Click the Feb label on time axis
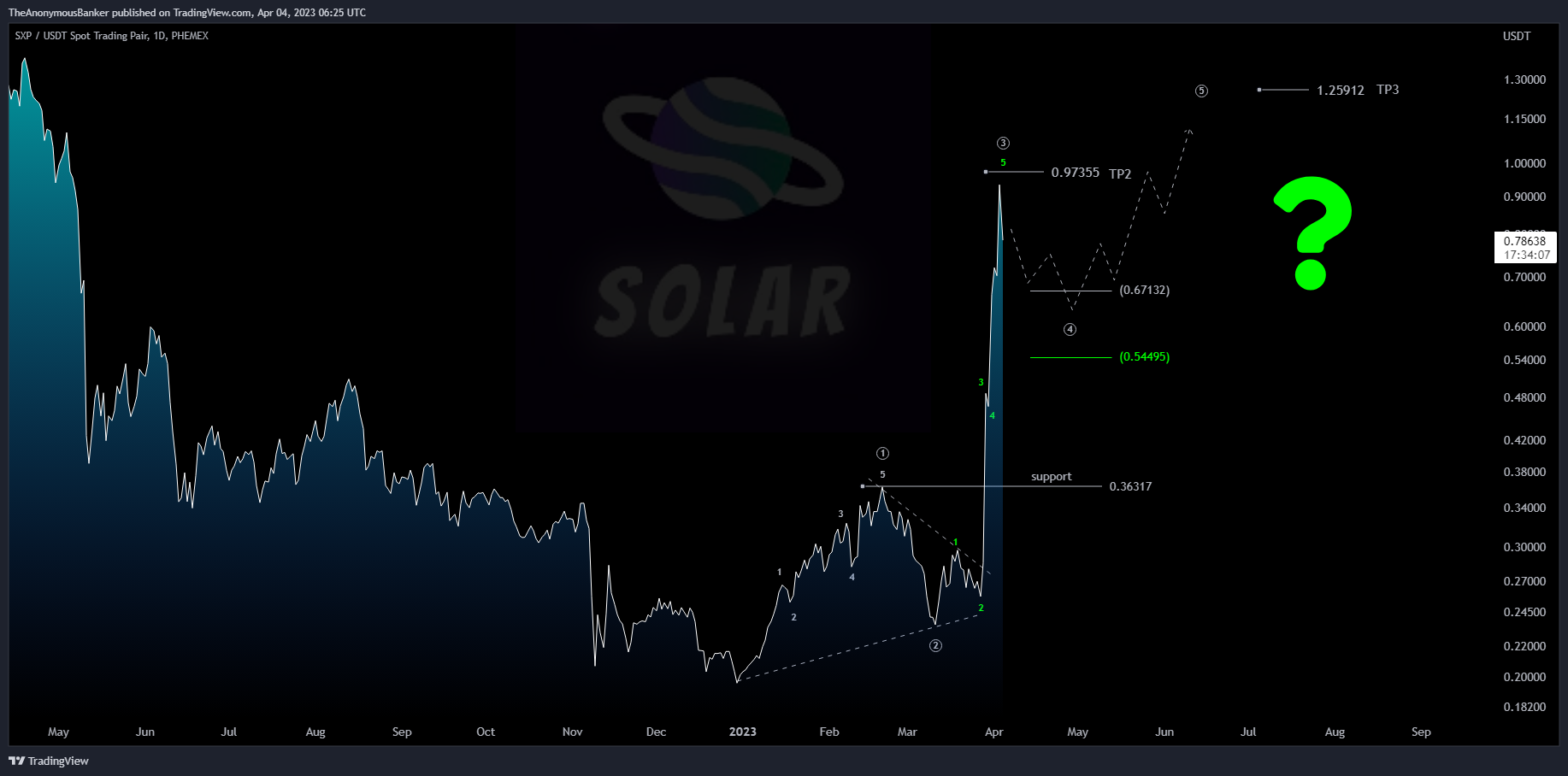The width and height of the screenshot is (1568, 776). coord(829,732)
